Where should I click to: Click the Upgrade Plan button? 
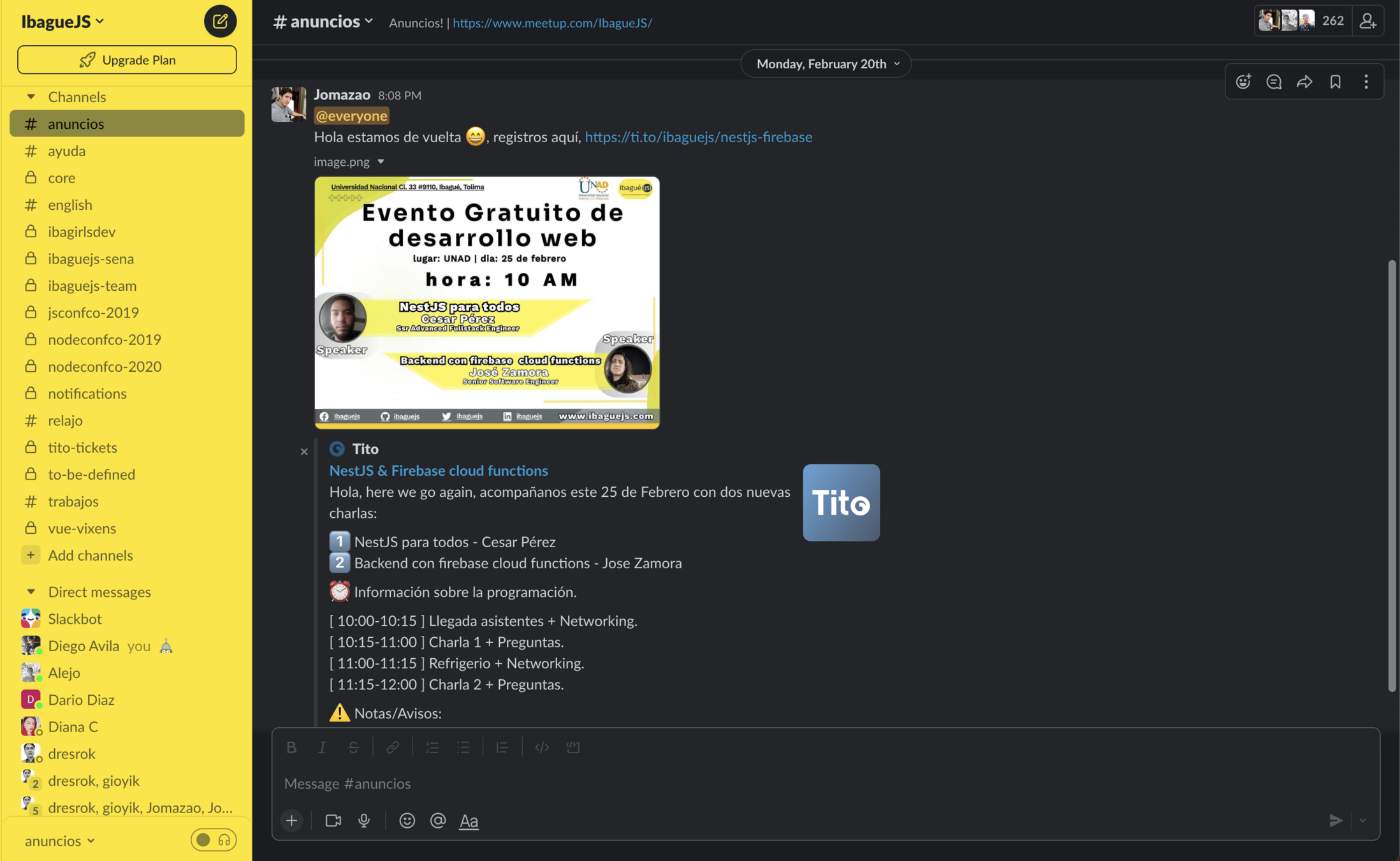(127, 59)
